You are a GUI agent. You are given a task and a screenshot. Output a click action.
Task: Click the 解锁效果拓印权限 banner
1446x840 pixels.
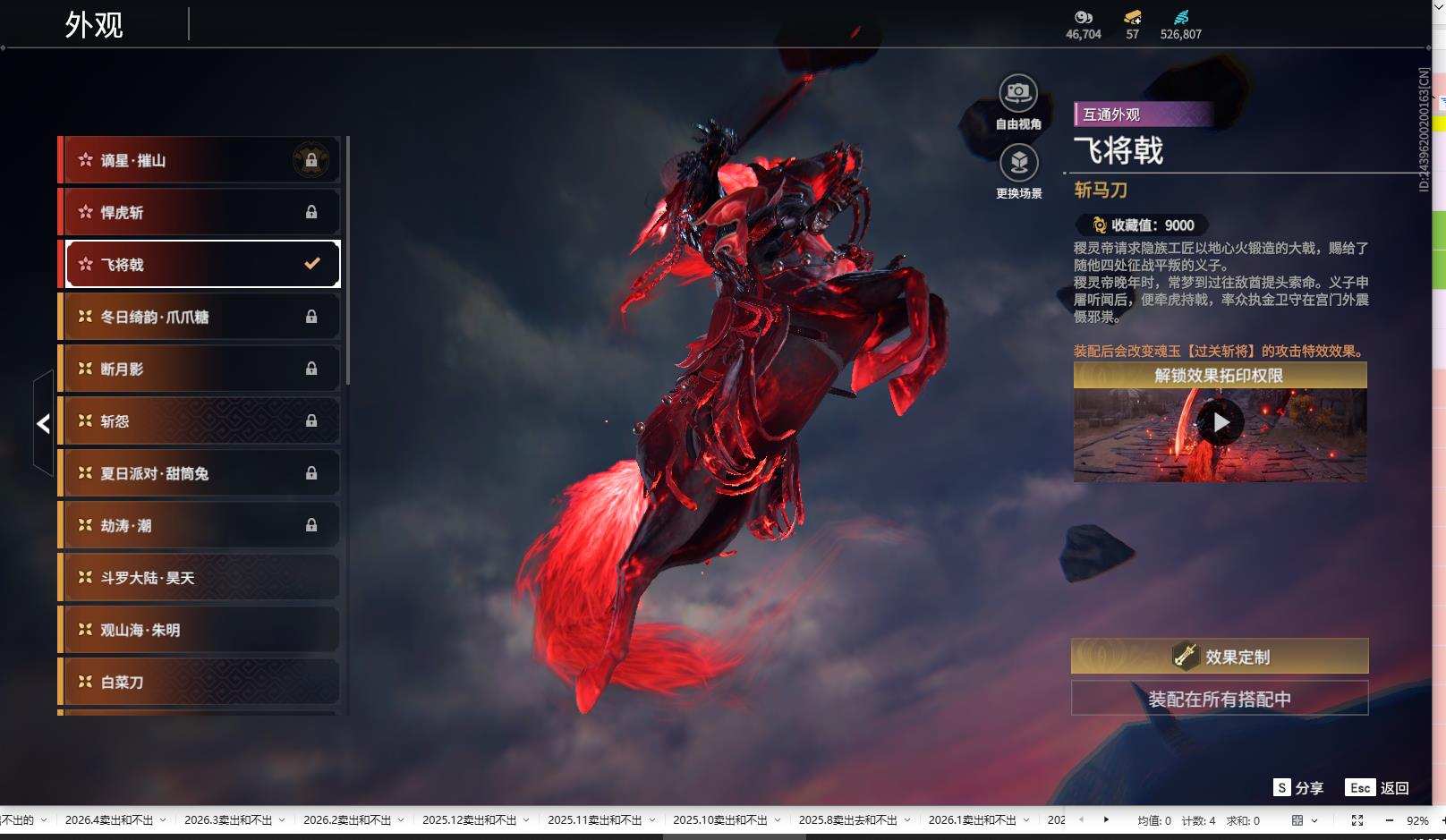click(x=1220, y=375)
